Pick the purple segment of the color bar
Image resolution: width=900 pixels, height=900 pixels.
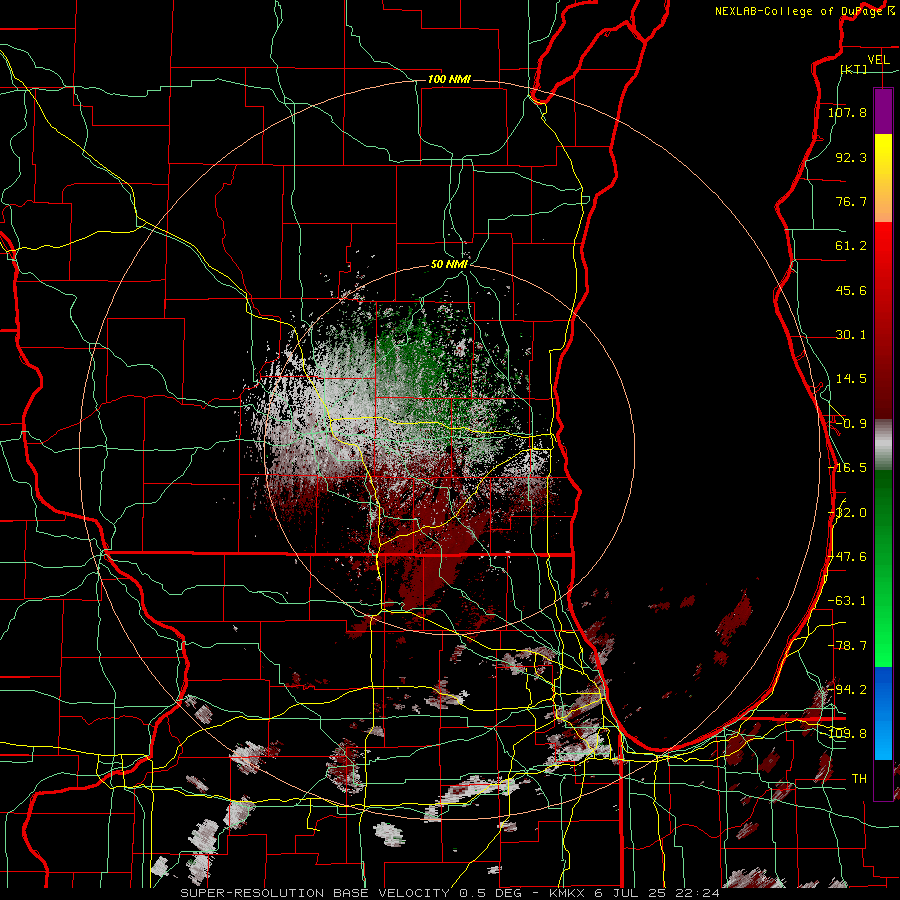pyautogui.click(x=883, y=111)
